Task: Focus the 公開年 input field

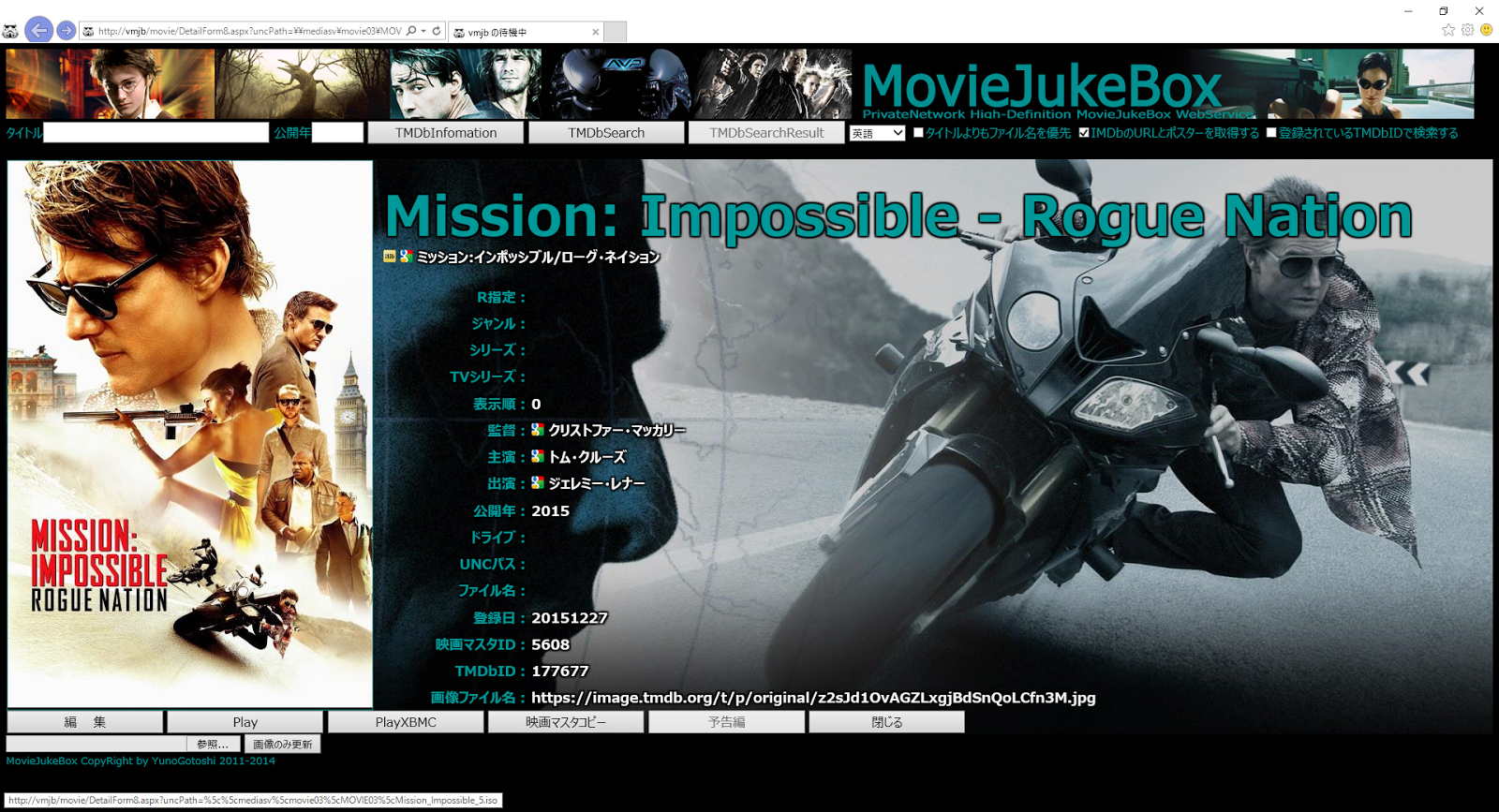Action: (337, 133)
